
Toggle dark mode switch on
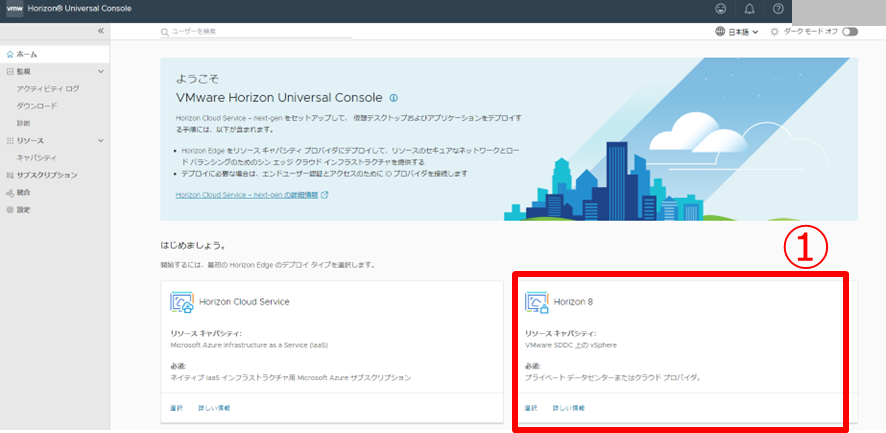pos(849,32)
